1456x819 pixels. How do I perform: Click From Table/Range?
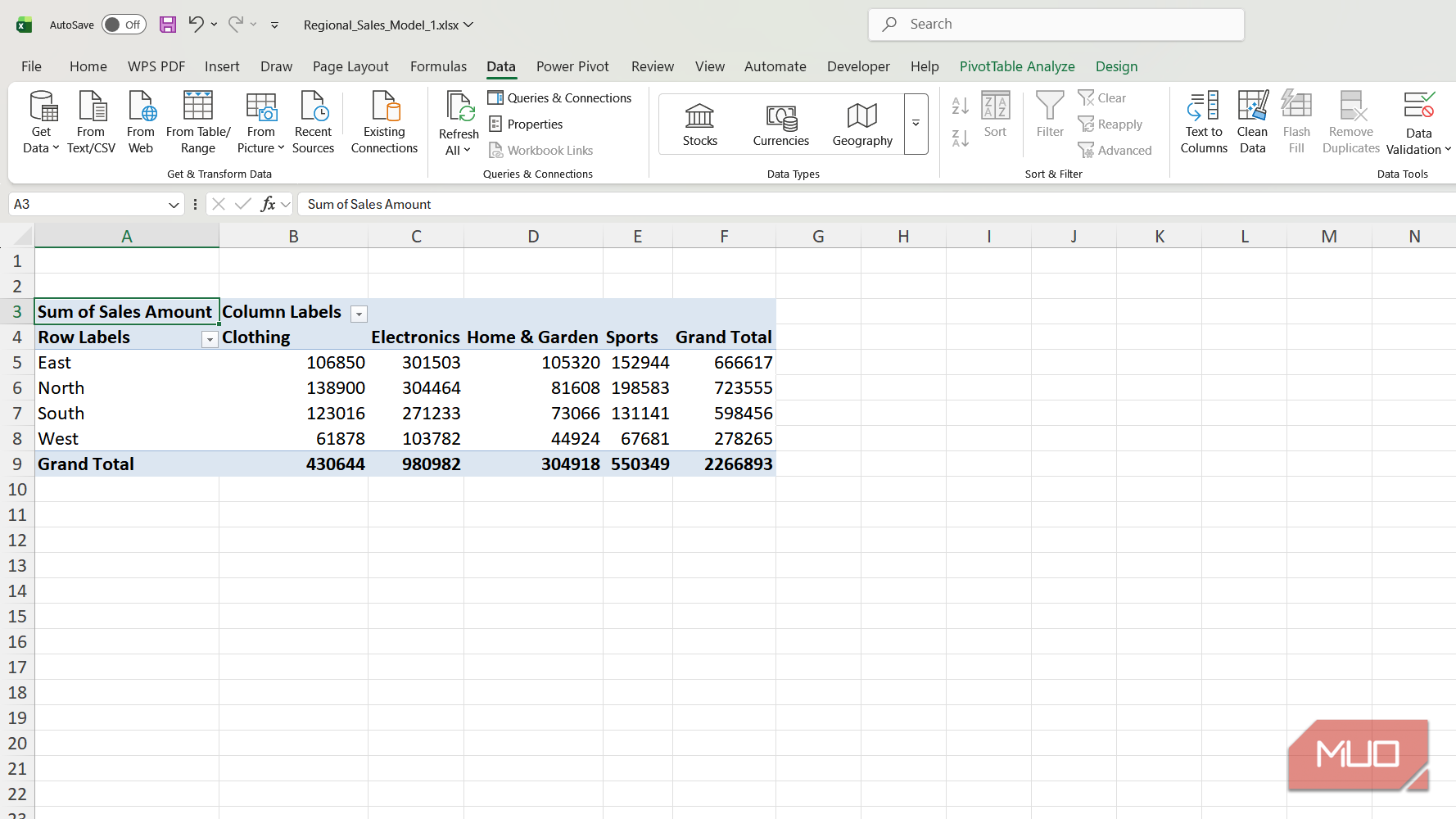click(x=198, y=122)
